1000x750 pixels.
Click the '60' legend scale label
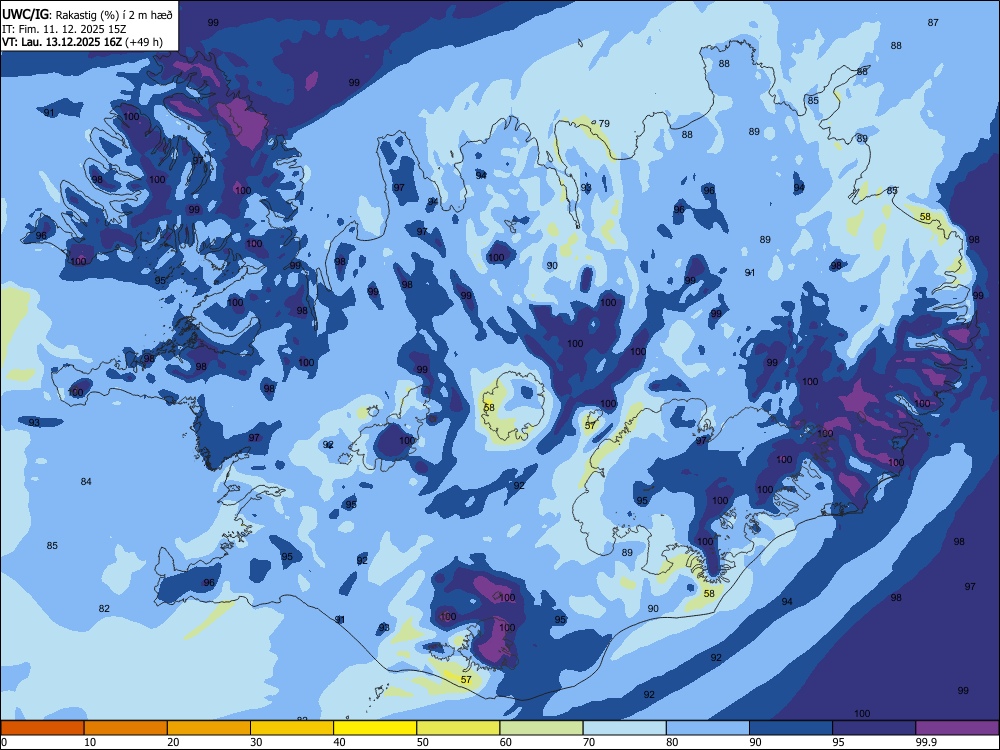tap(506, 742)
